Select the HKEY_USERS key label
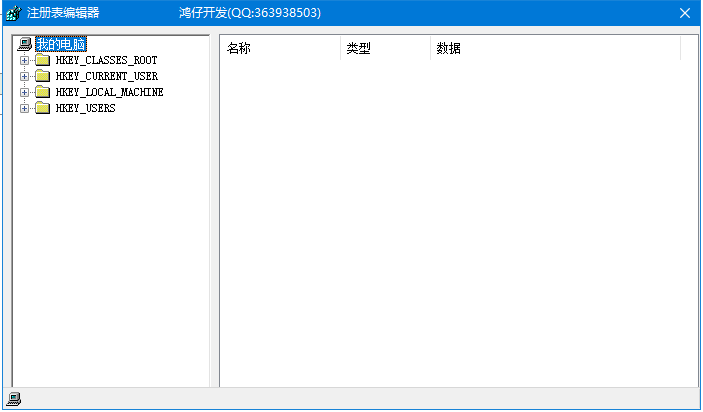Viewport: 703px width, 412px height. point(85,108)
